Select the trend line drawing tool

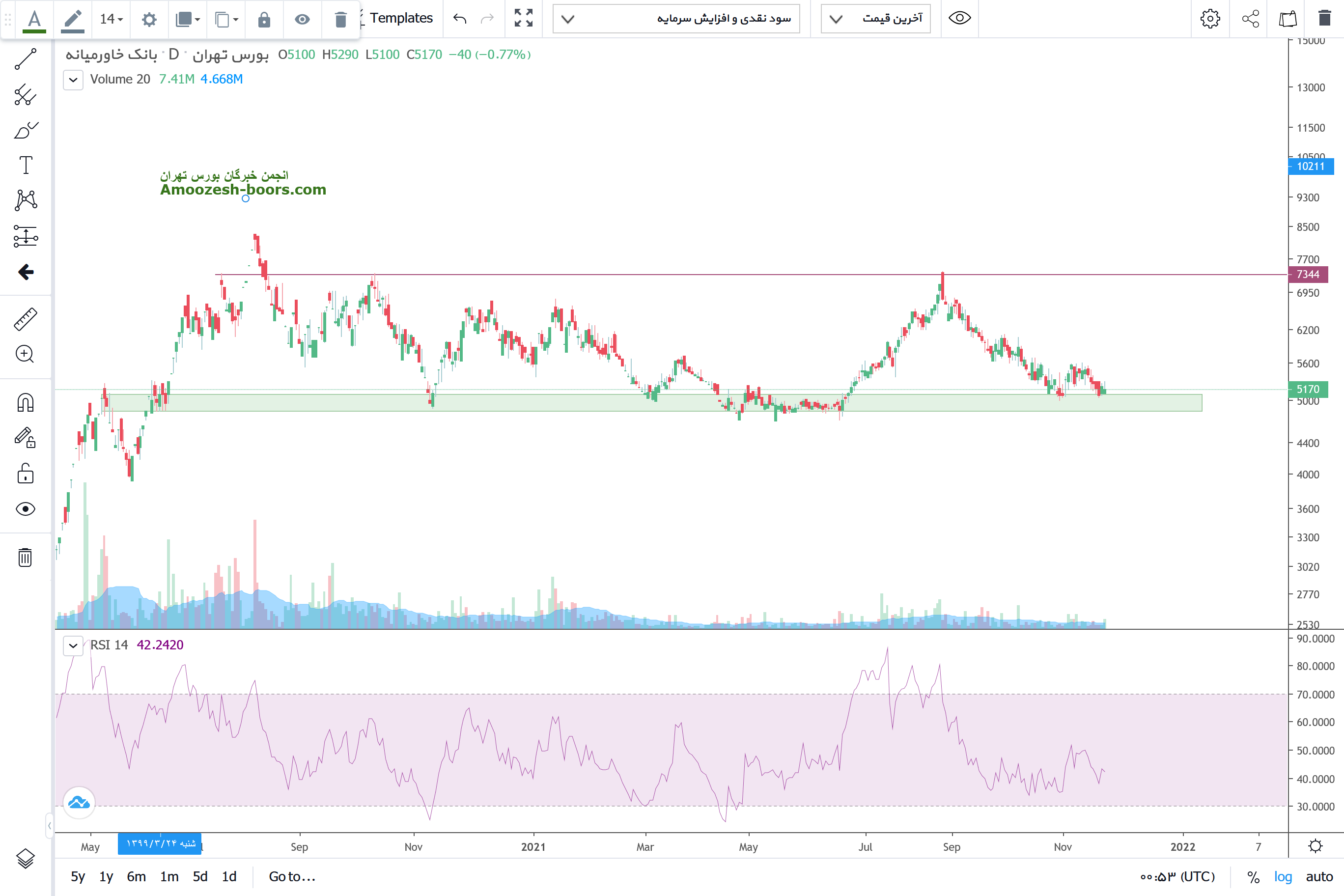point(25,59)
